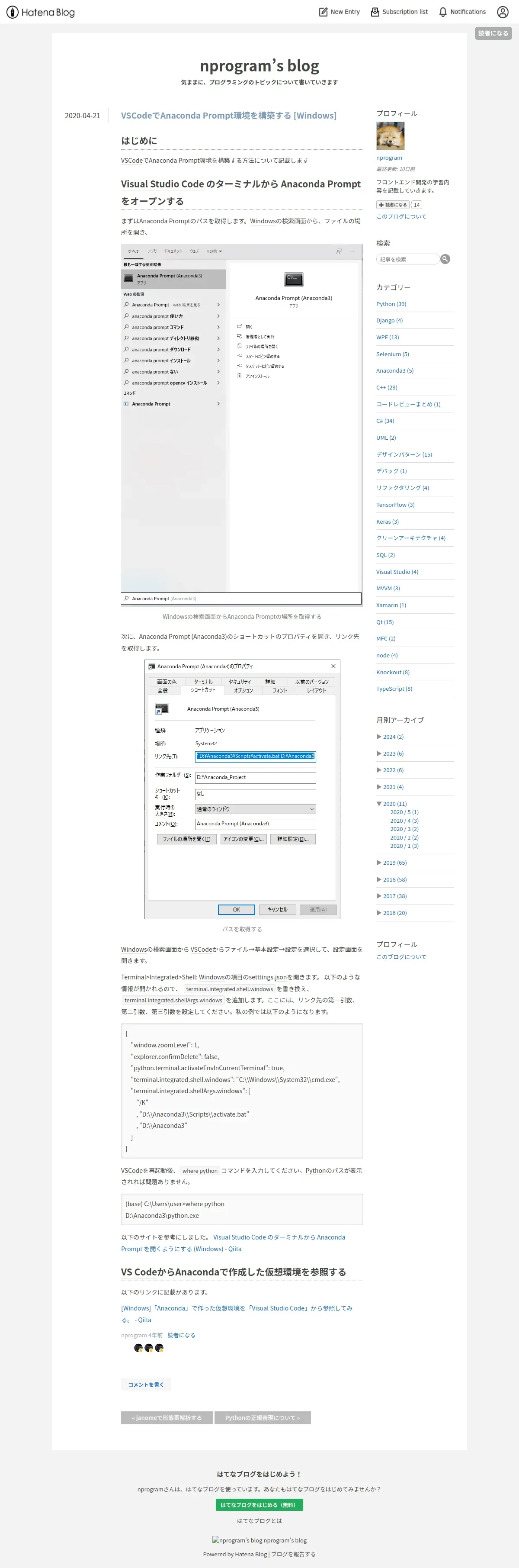Open the article title VSCodeでAnaconda Prompt環境を構築する
The height and width of the screenshot is (1568, 519).
click(x=229, y=116)
